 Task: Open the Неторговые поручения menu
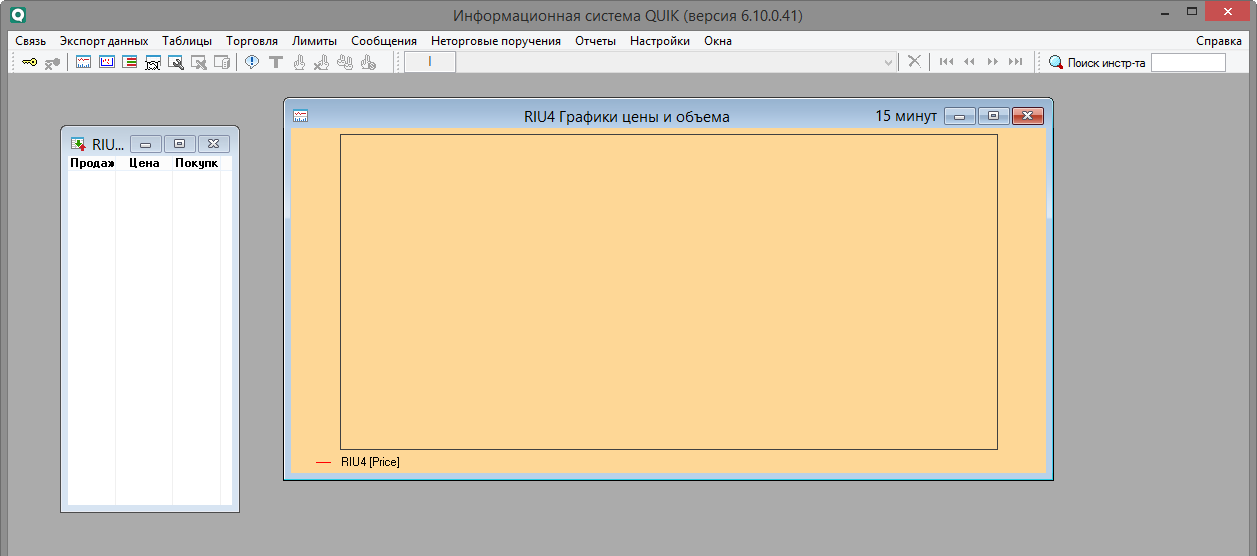pos(496,41)
